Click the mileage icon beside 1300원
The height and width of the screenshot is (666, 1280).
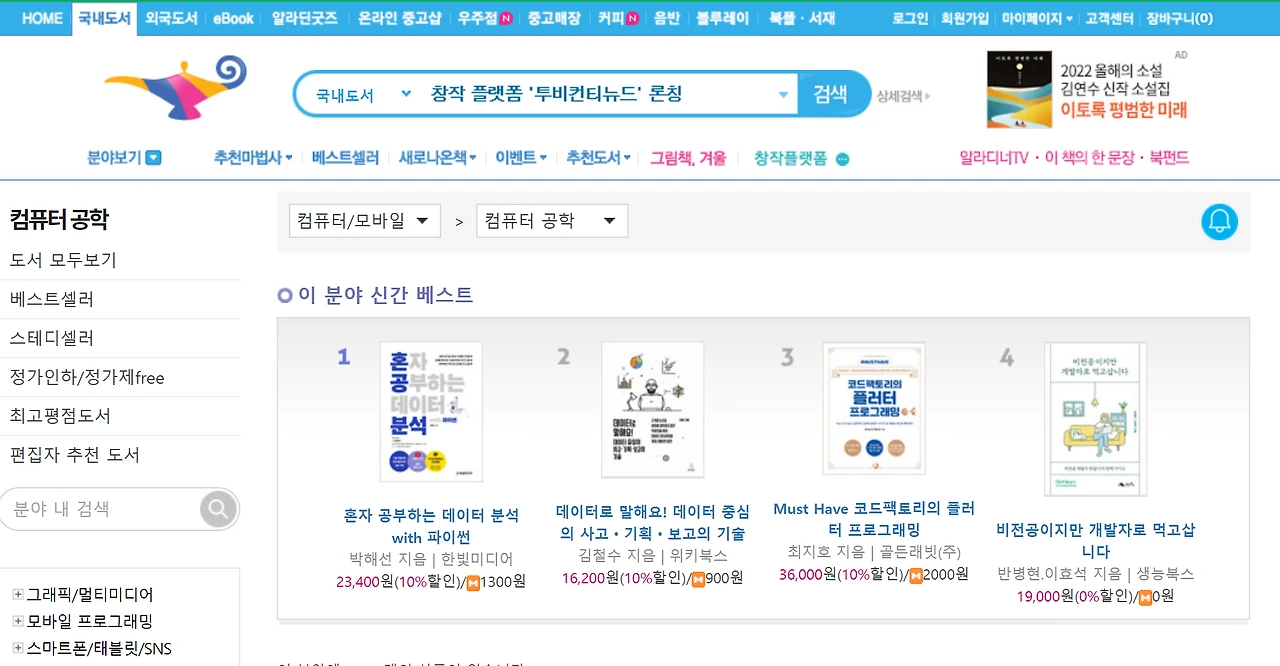473,582
